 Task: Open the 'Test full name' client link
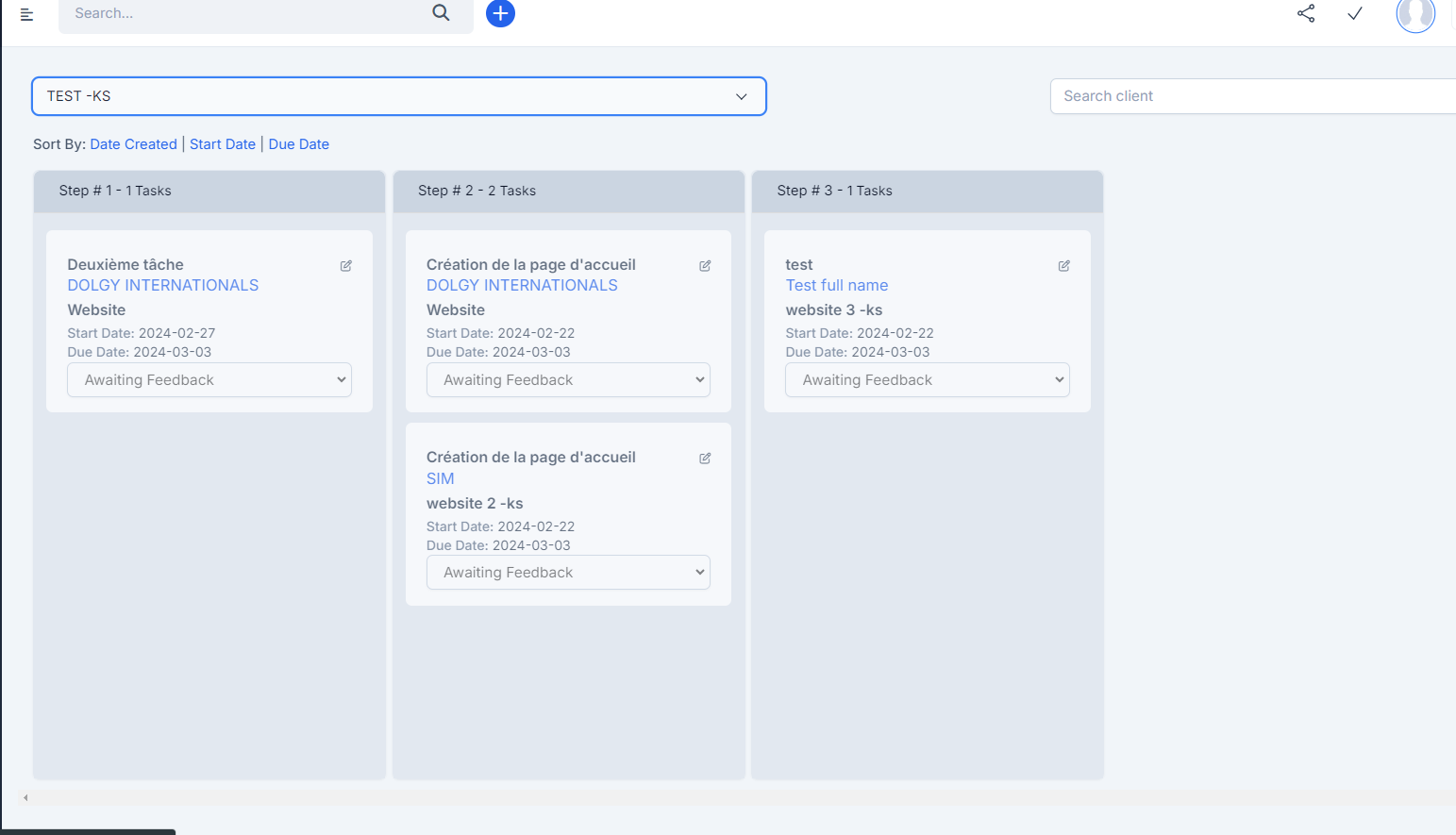point(836,285)
